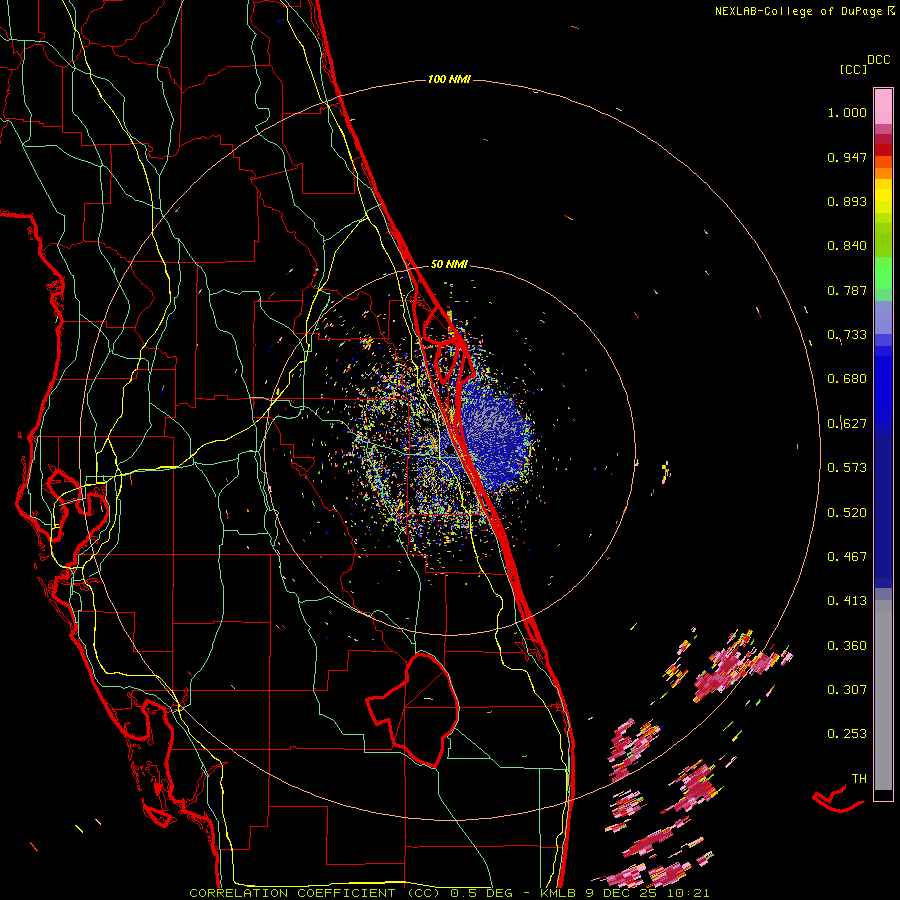The width and height of the screenshot is (900, 900).
Task: Click the 0.520 legend value
Action: click(x=847, y=513)
